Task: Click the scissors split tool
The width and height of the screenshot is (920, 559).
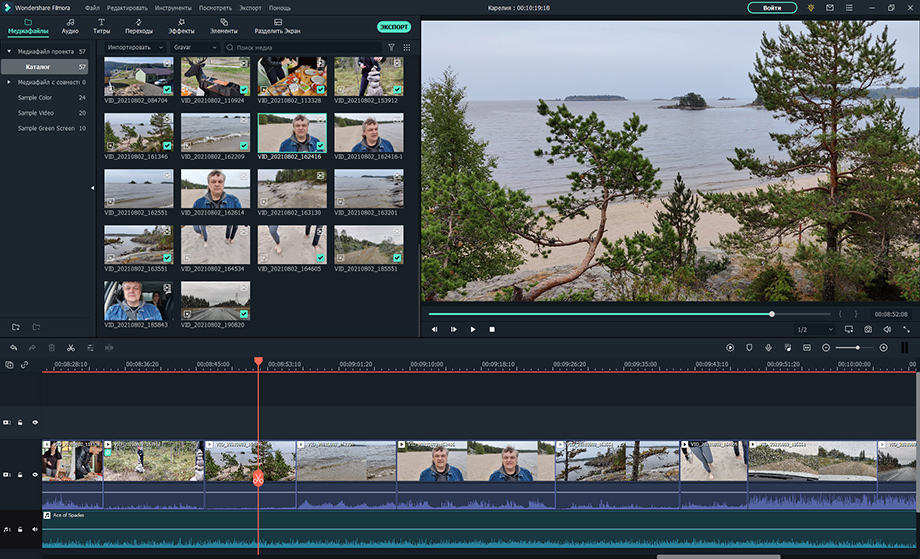Action: [x=70, y=348]
